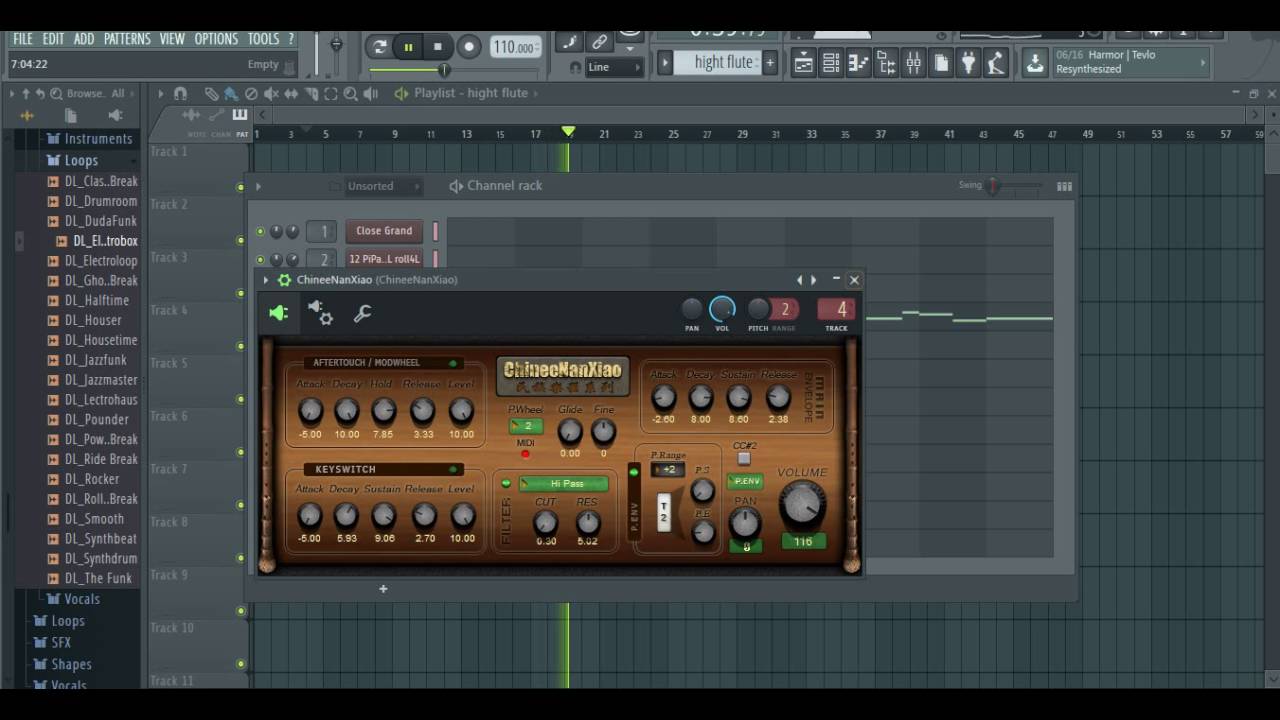1280x720 pixels.
Task: Pause playback with the pause button
Action: (408, 46)
